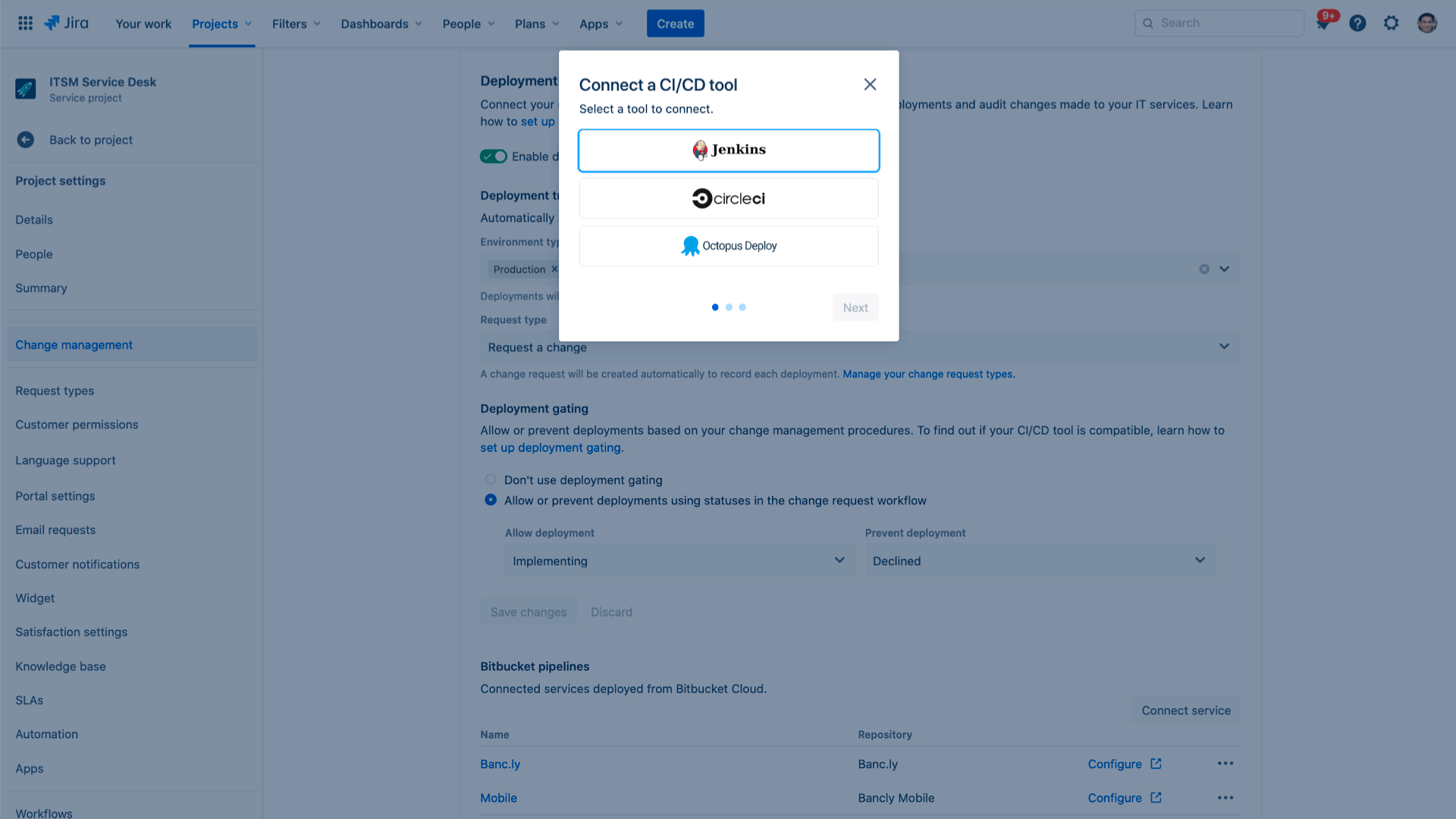Screen dimensions: 1456x819
Task: Select CircleCI as CI/CD tool
Action: (x=728, y=197)
